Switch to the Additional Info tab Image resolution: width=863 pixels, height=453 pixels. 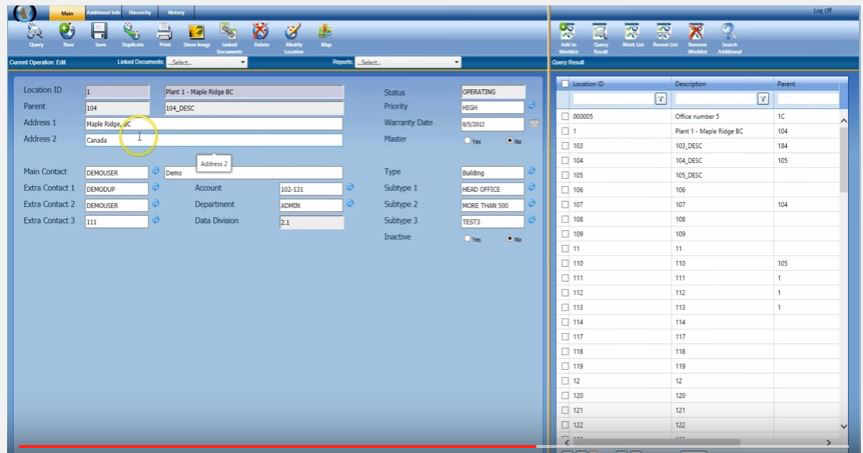pos(103,12)
